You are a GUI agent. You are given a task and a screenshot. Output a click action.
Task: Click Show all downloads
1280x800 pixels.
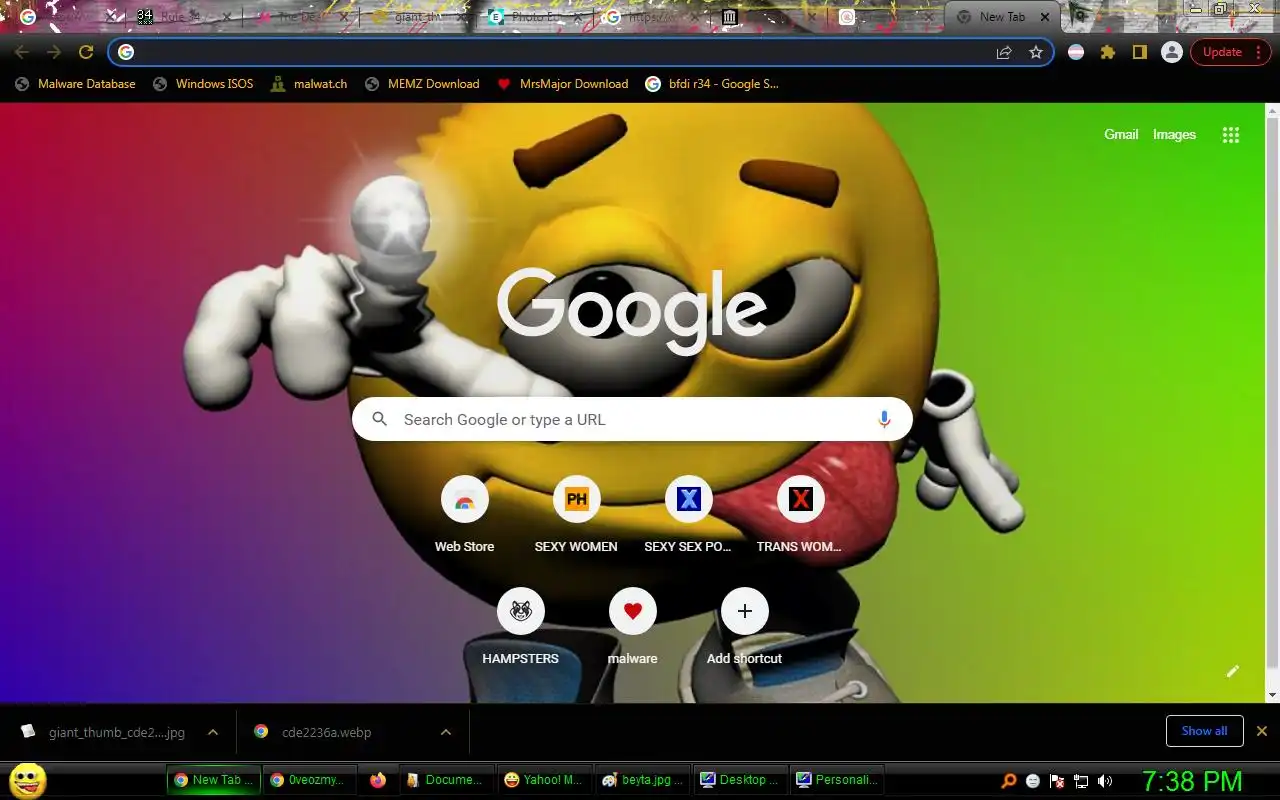1204,731
